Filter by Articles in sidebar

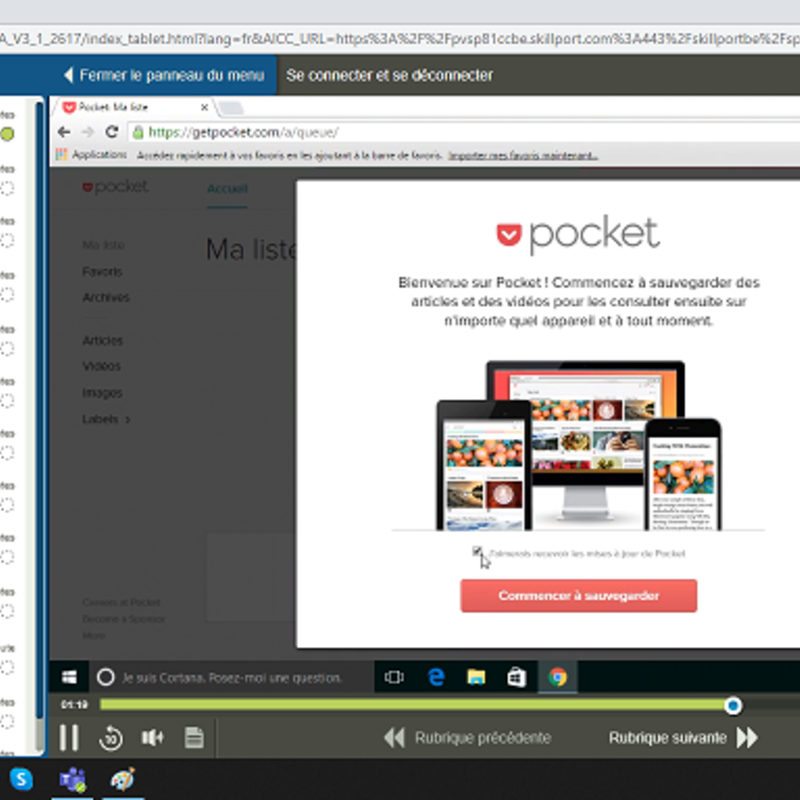(103, 340)
